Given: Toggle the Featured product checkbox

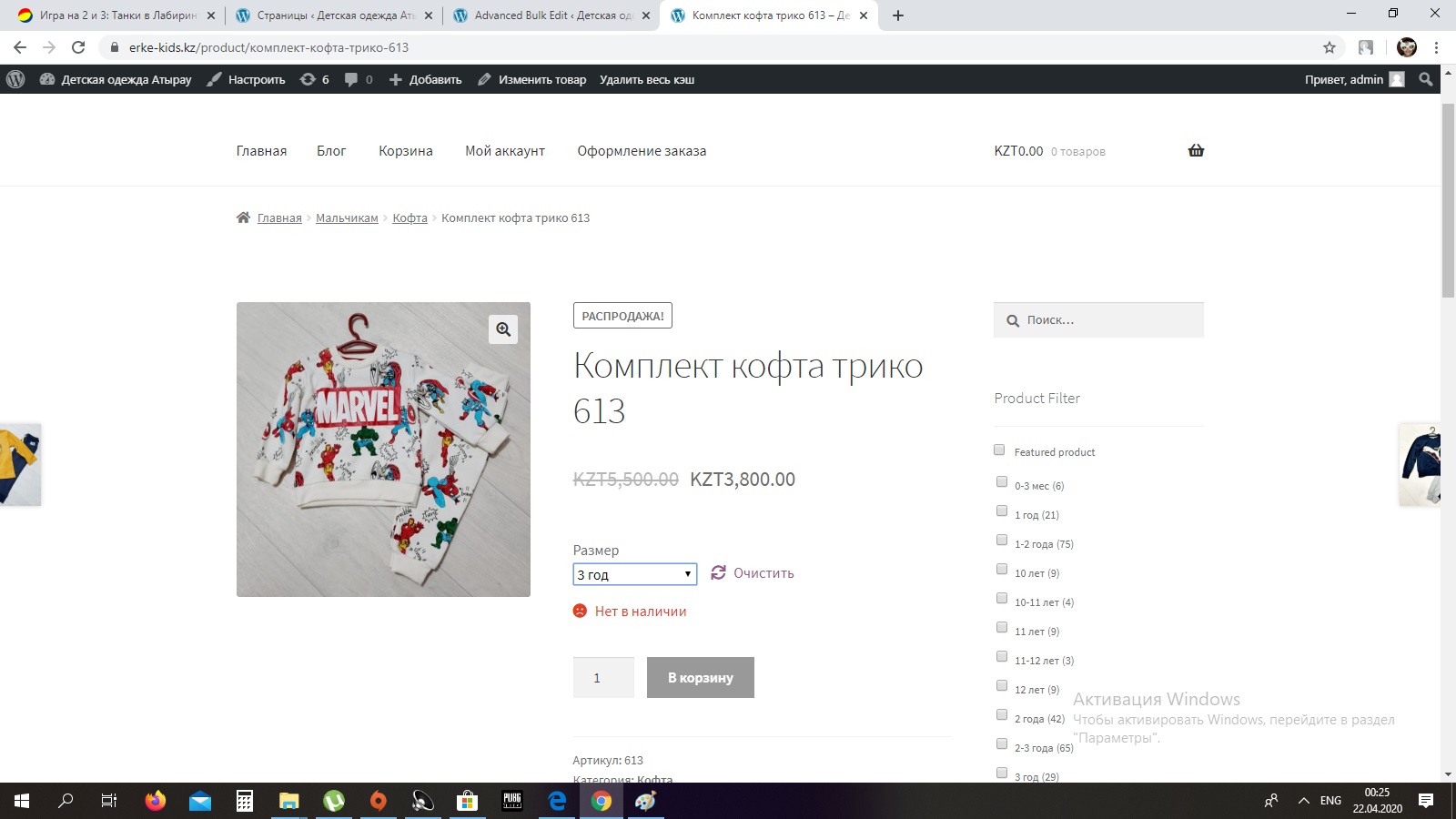Looking at the screenshot, I should 999,450.
